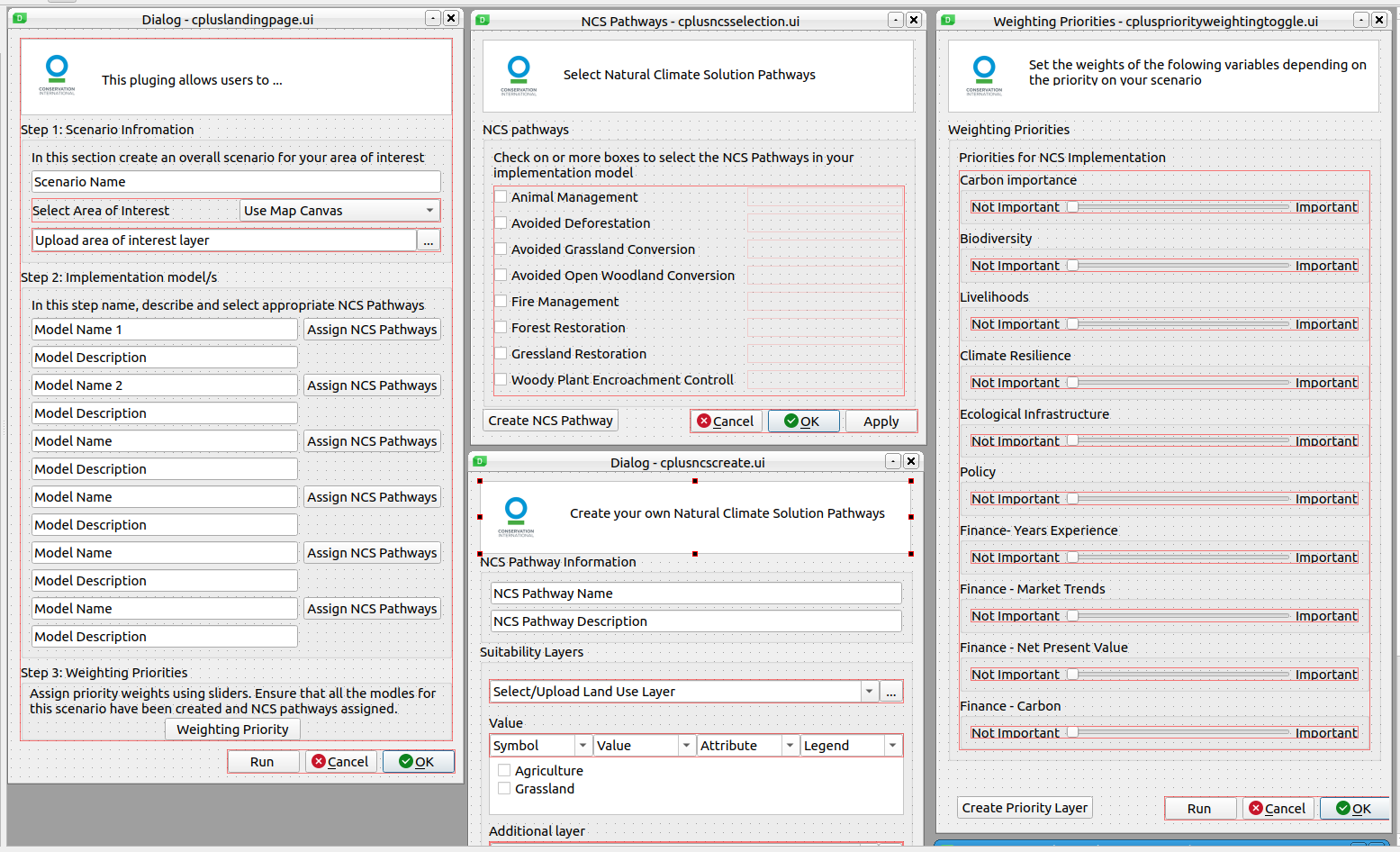Select the Agriculture checkbox under Value
Image resolution: width=1400 pixels, height=852 pixels.
coord(504,770)
